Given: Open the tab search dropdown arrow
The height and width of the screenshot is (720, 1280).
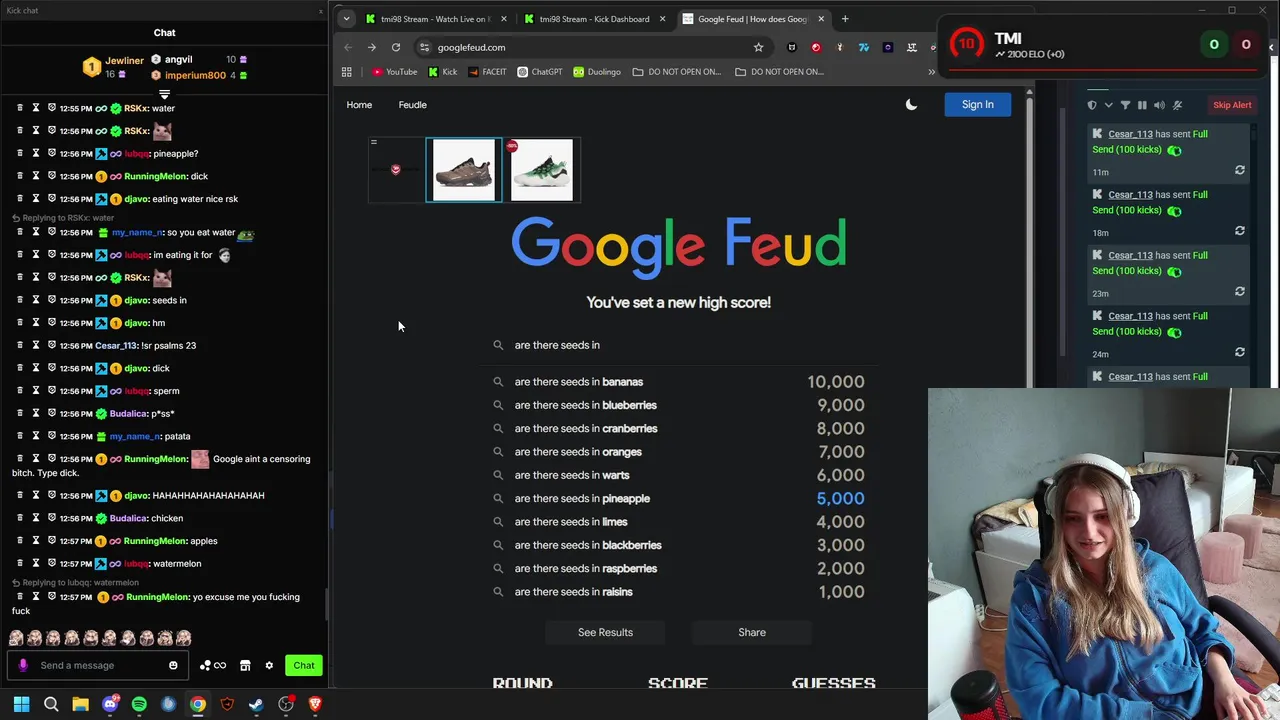Looking at the screenshot, I should coord(346,19).
